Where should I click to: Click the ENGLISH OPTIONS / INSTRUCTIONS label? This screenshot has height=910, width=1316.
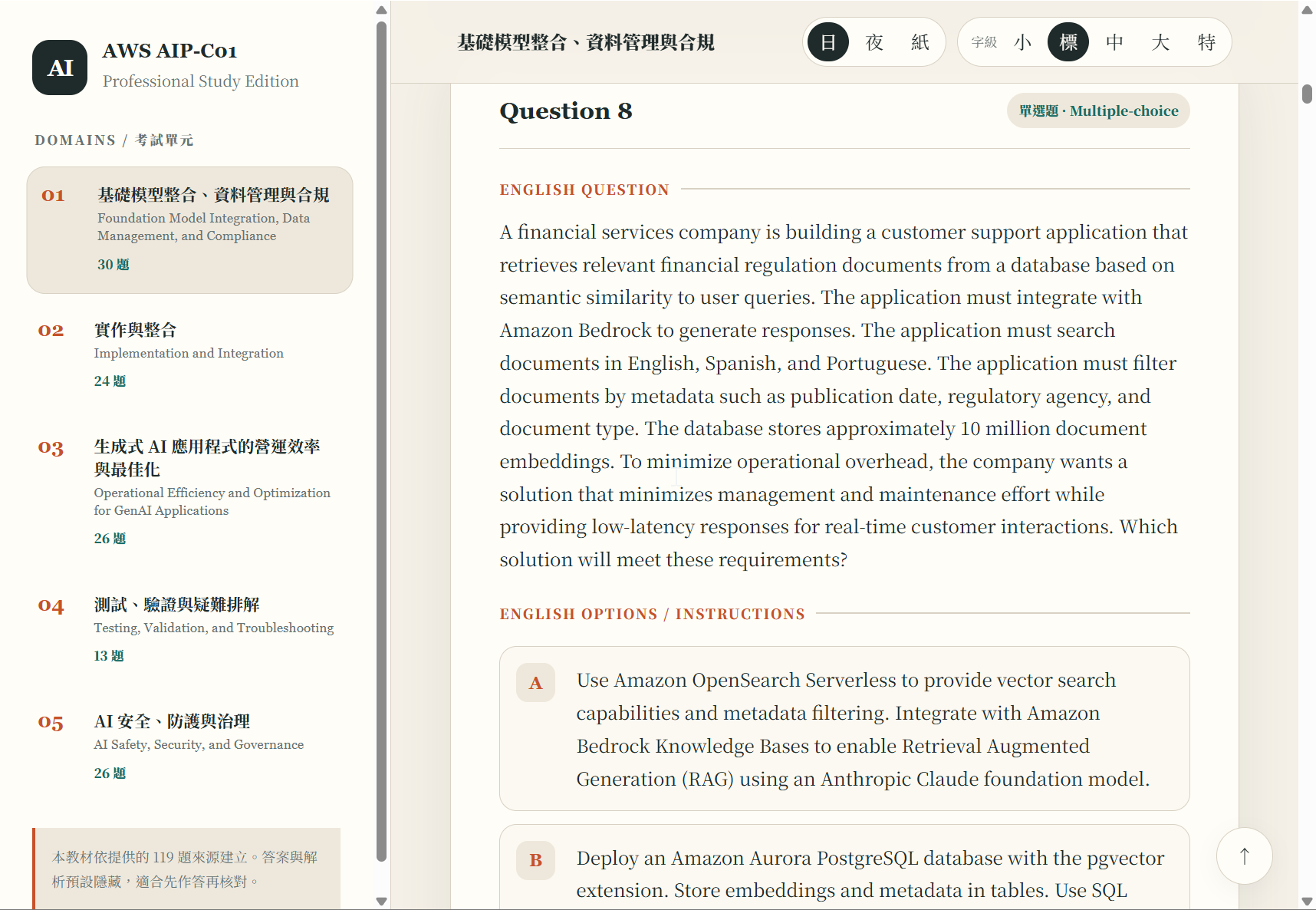(x=652, y=614)
